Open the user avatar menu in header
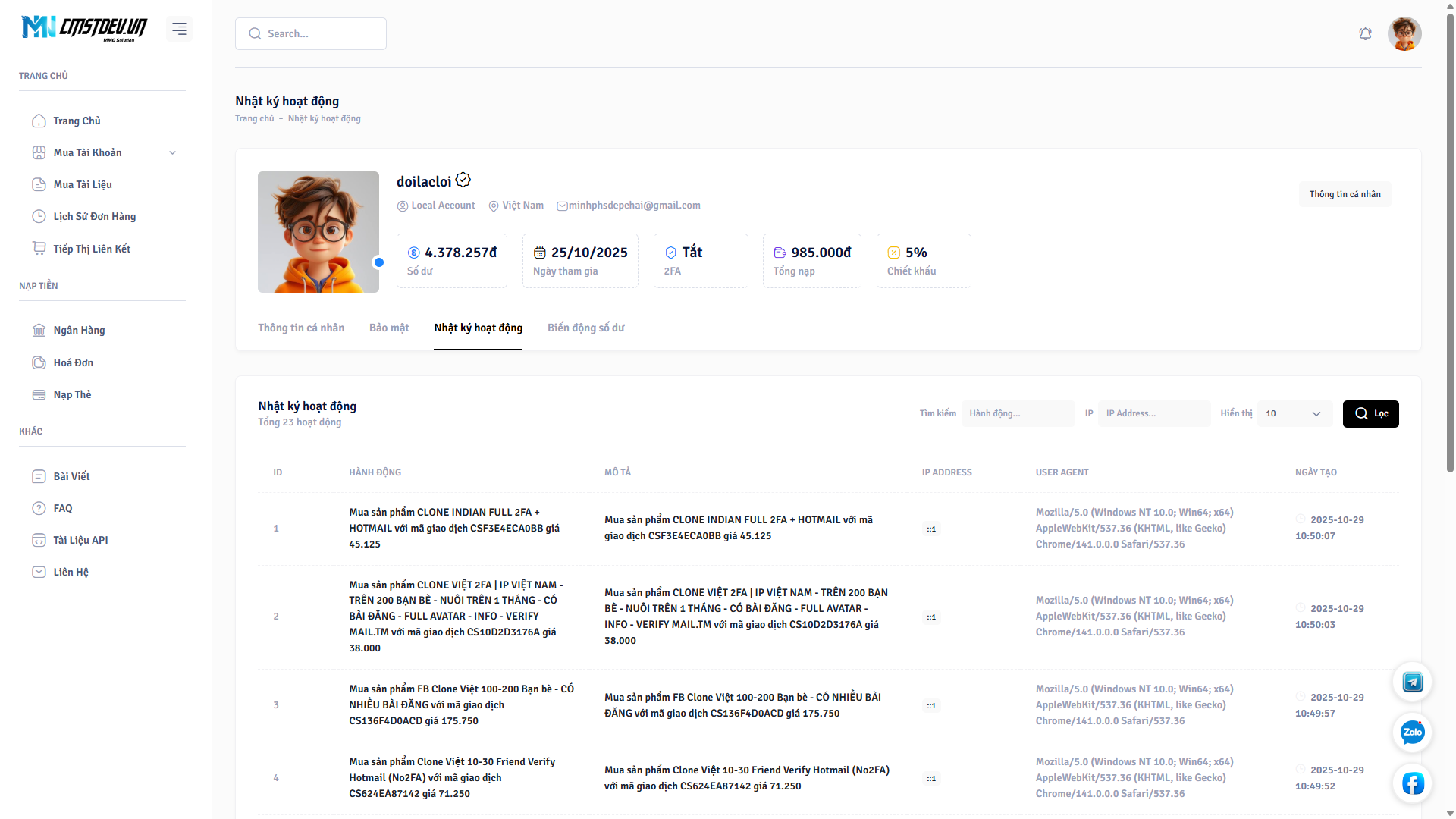Viewport: 1456px width, 819px height. pos(1404,33)
